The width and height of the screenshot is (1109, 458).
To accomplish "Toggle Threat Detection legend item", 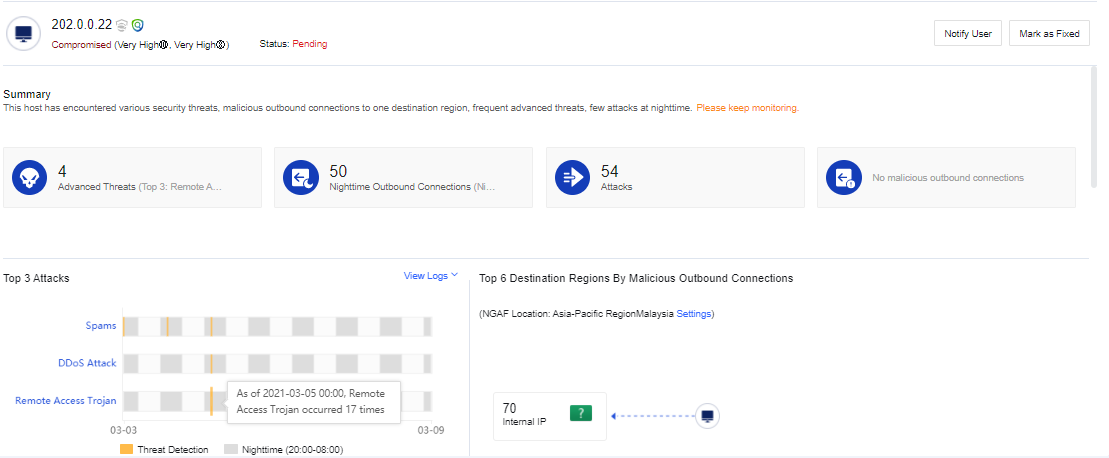I will [164, 450].
